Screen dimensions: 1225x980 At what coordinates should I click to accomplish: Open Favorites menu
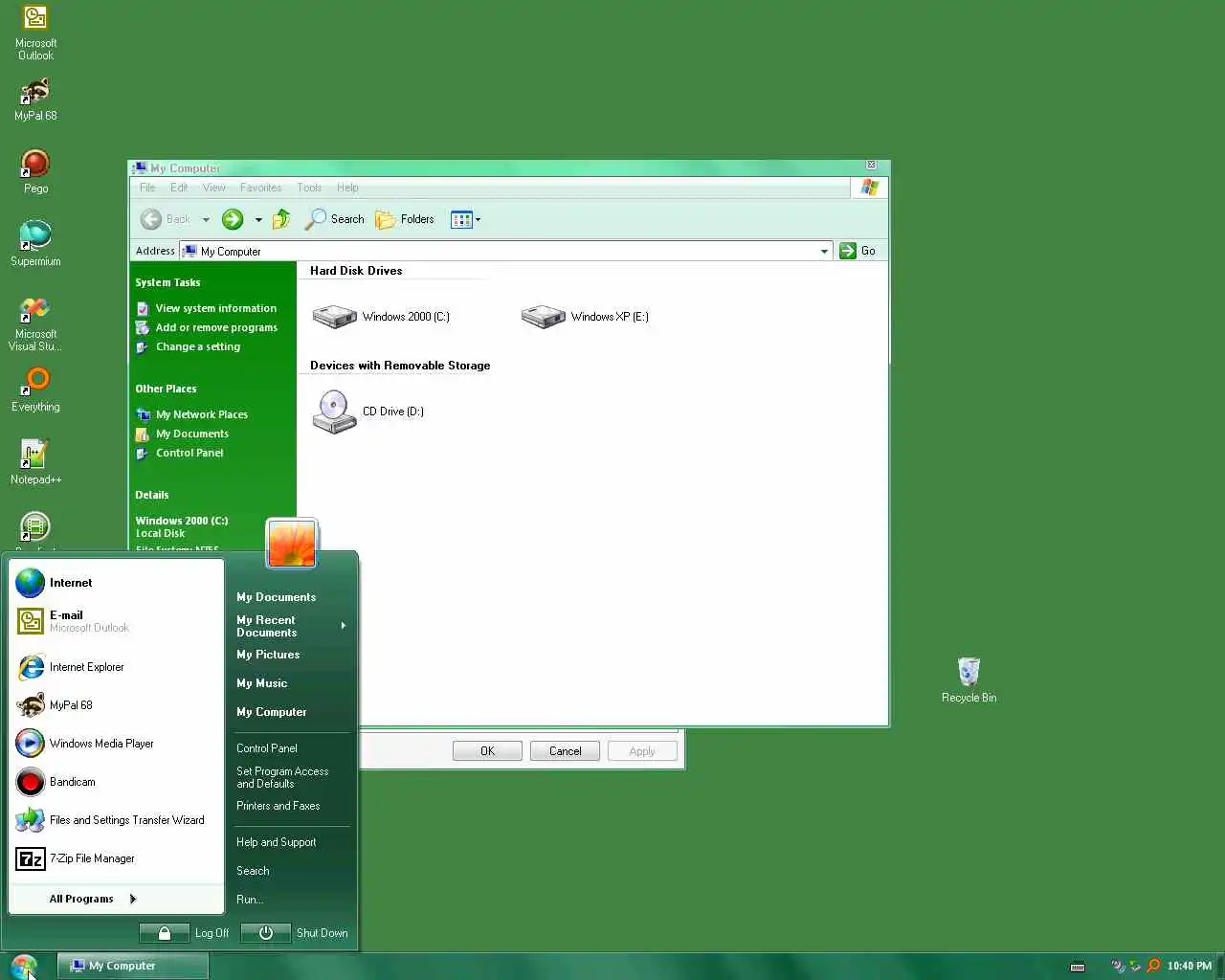tap(260, 188)
